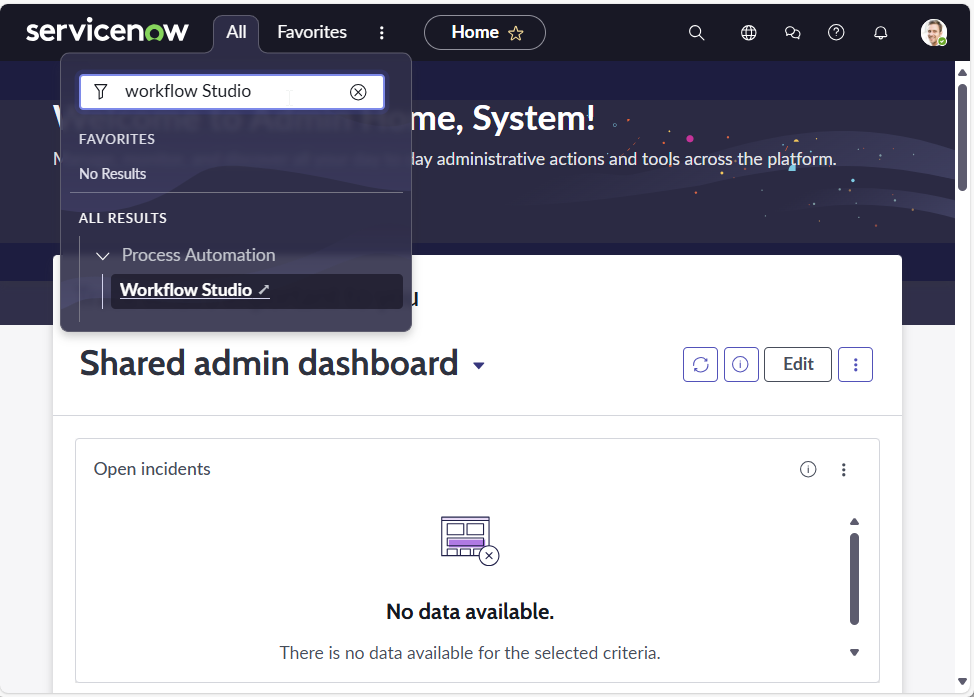Click the ServiceNow logo

click(107, 31)
